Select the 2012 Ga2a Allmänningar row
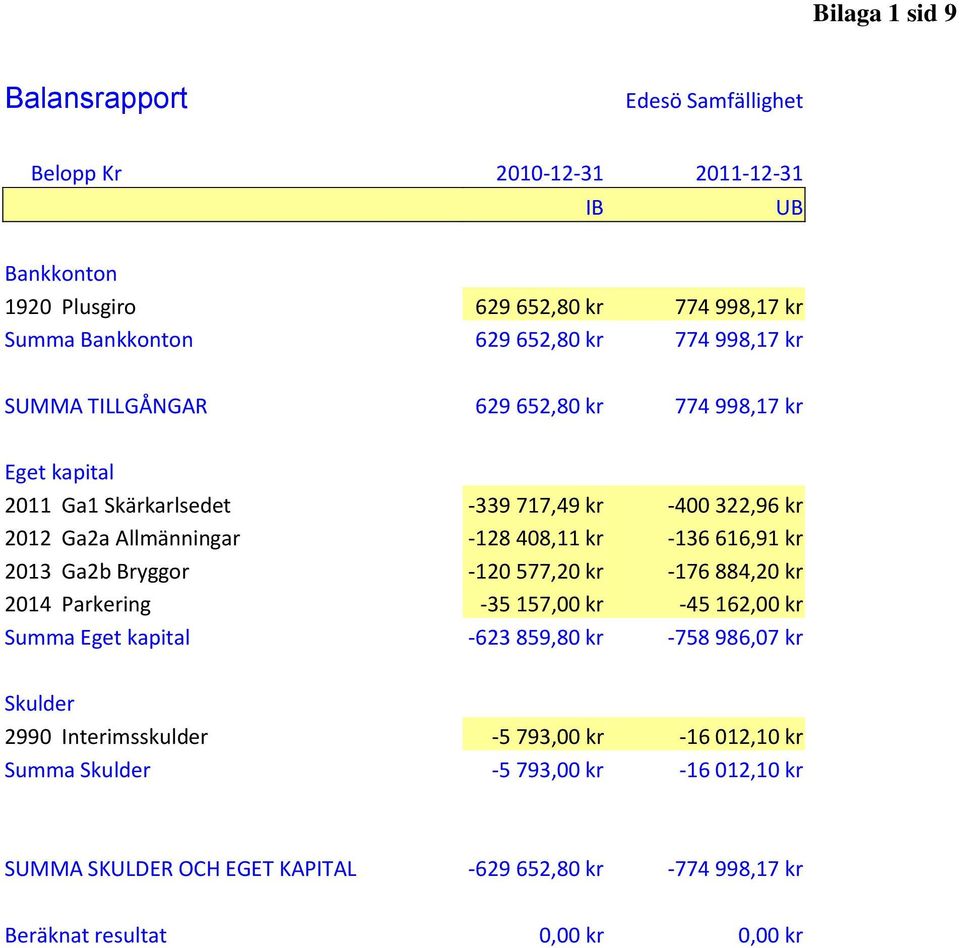Image resolution: width=960 pixels, height=948 pixels. coord(122,539)
